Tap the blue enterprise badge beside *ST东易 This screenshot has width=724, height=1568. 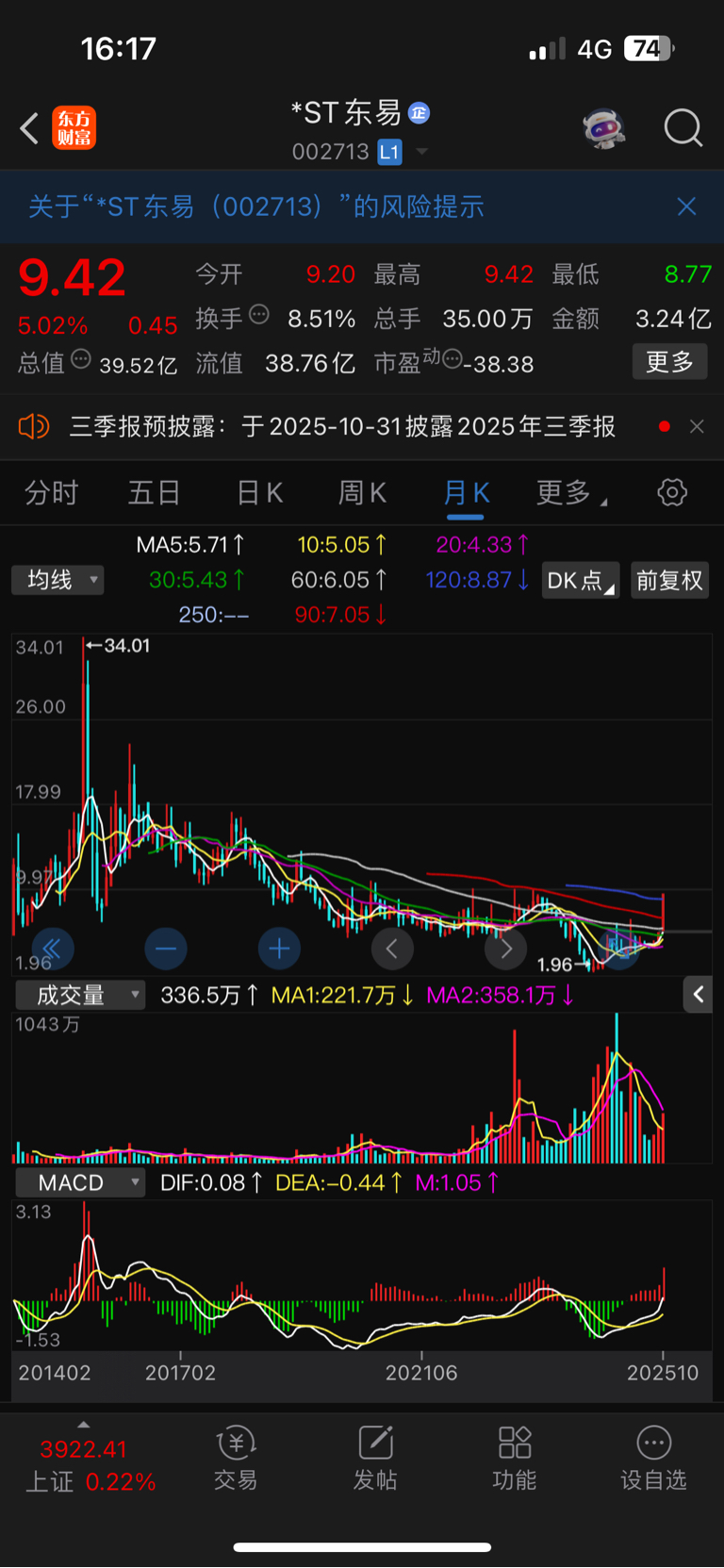420,113
